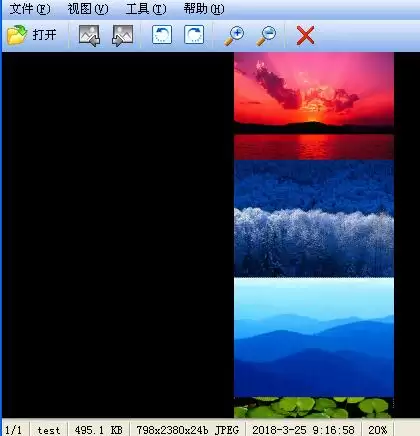Open the 视图(V) menu
Image resolution: width=420 pixels, height=436 pixels.
tap(88, 9)
